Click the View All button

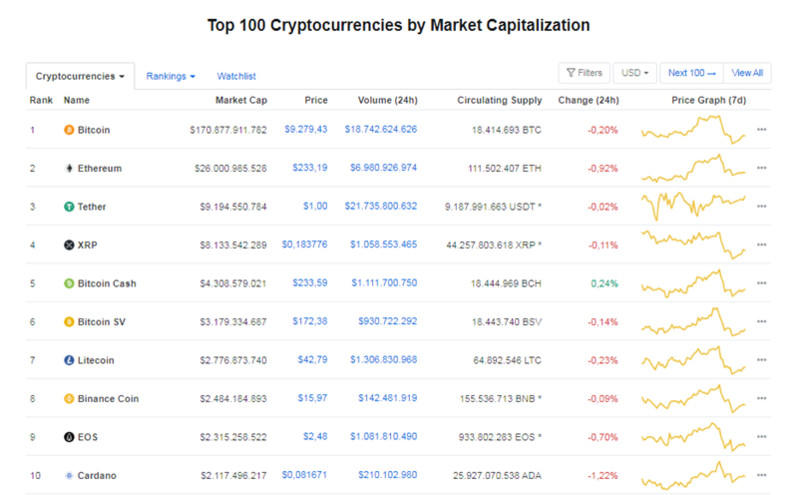(x=747, y=73)
